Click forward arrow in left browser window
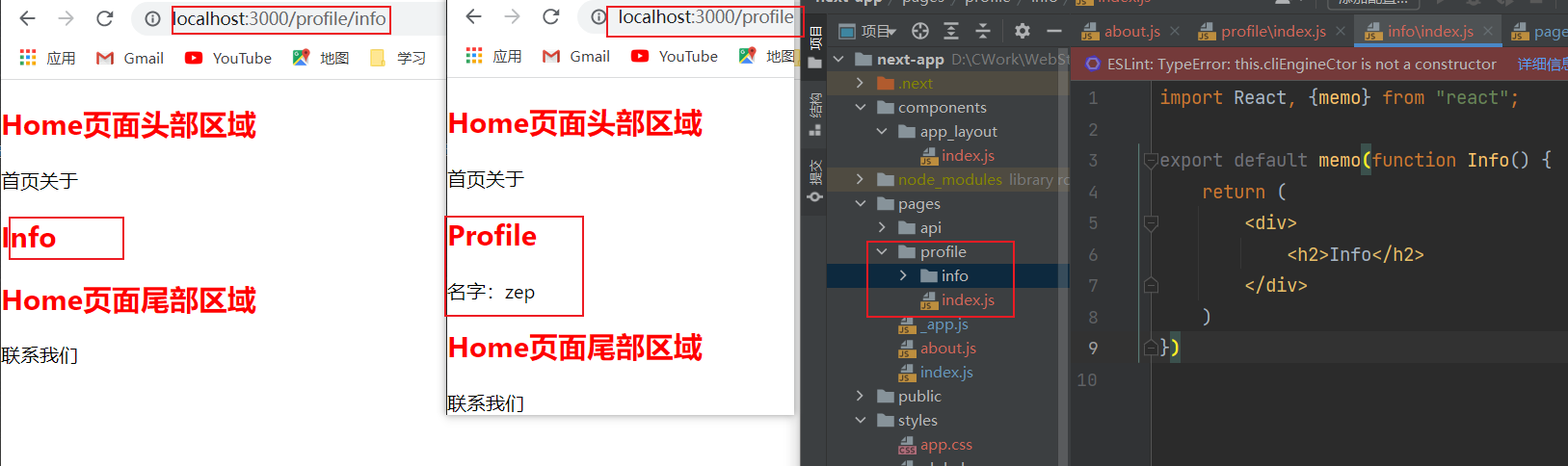 66,18
